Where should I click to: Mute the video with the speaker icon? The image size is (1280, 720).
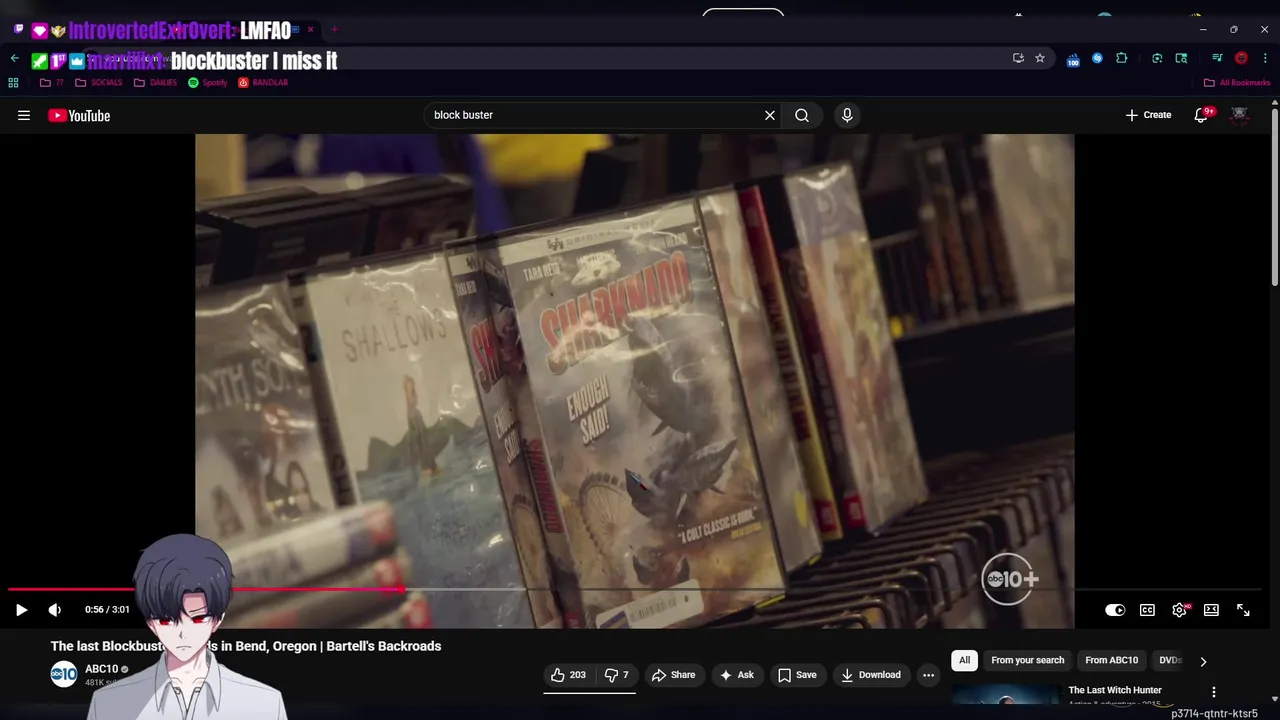(55, 610)
